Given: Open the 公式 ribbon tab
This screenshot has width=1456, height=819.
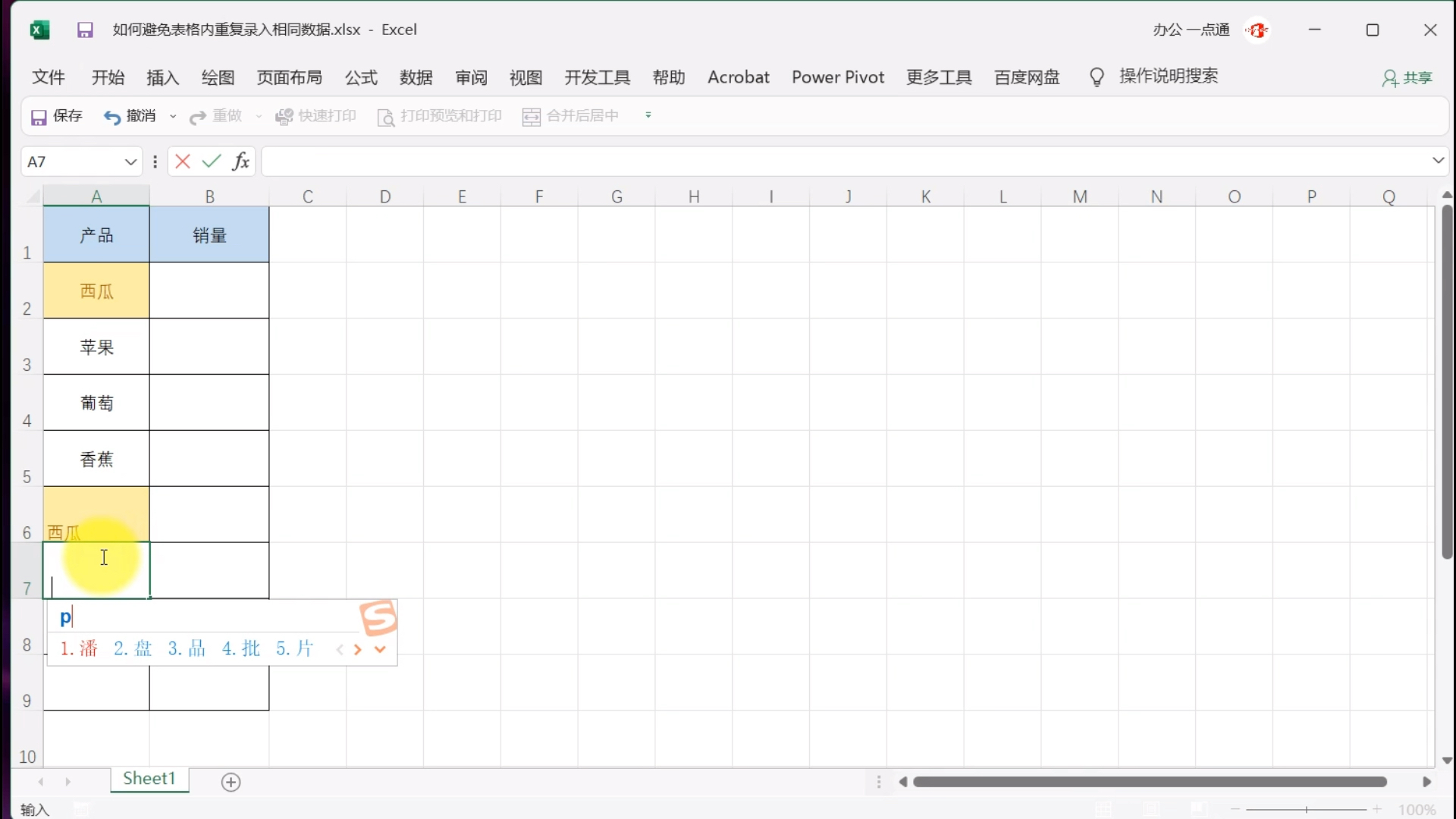Looking at the screenshot, I should click(361, 77).
